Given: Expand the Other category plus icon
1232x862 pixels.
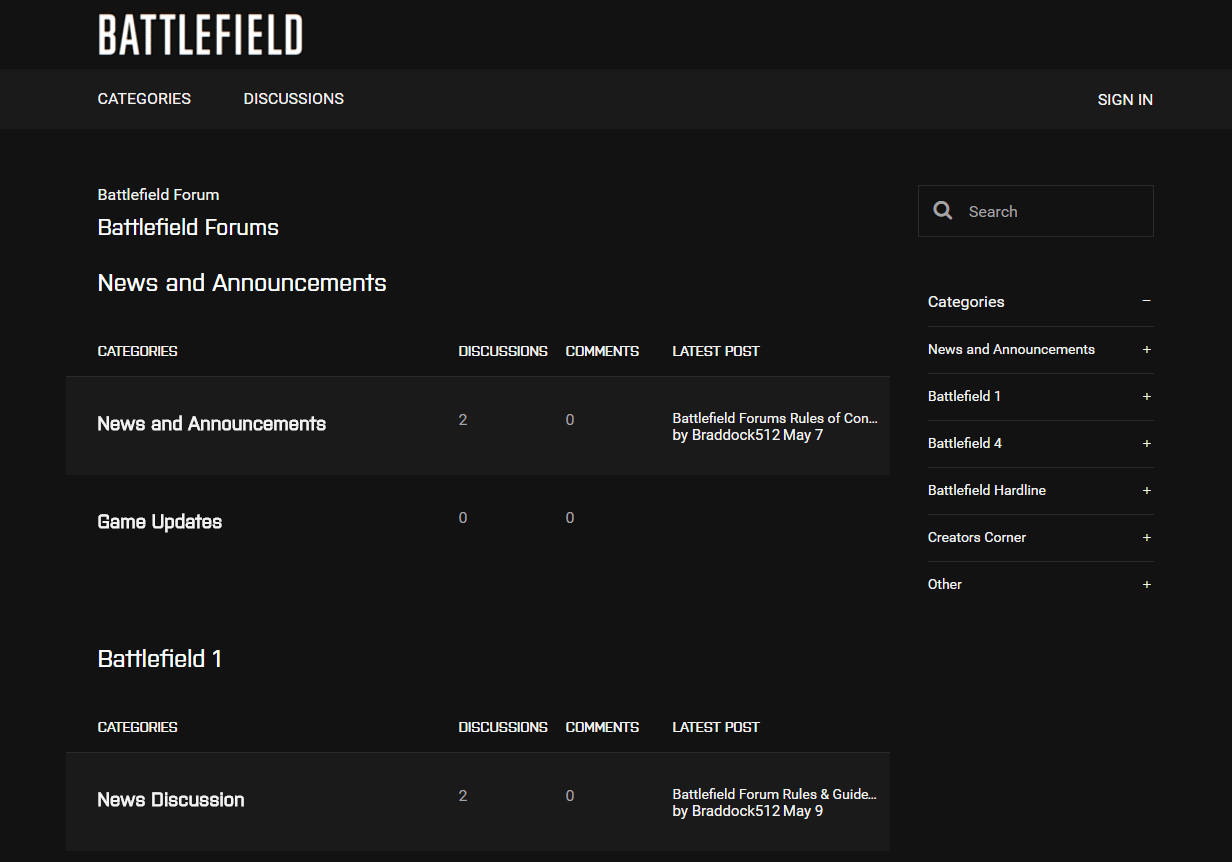Looking at the screenshot, I should [x=1146, y=585].
